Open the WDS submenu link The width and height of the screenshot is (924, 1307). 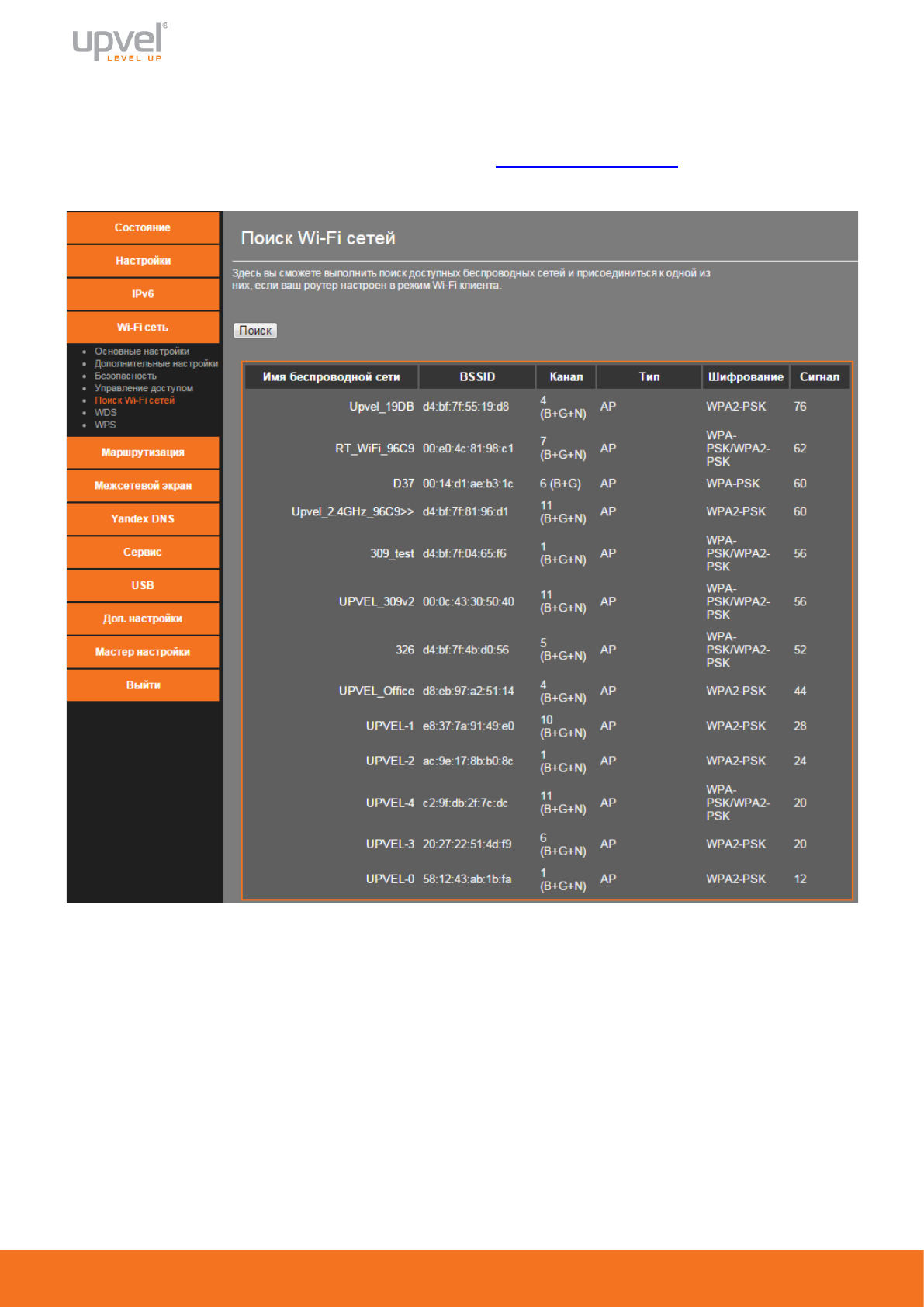106,413
